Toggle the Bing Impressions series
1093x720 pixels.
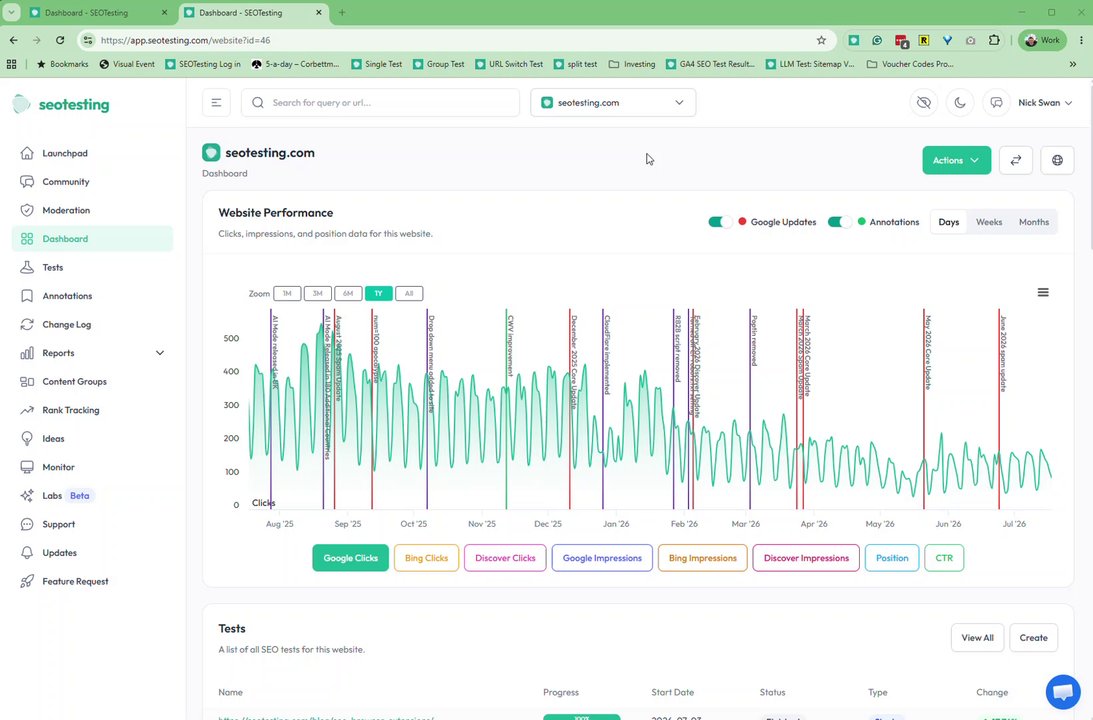(x=703, y=558)
